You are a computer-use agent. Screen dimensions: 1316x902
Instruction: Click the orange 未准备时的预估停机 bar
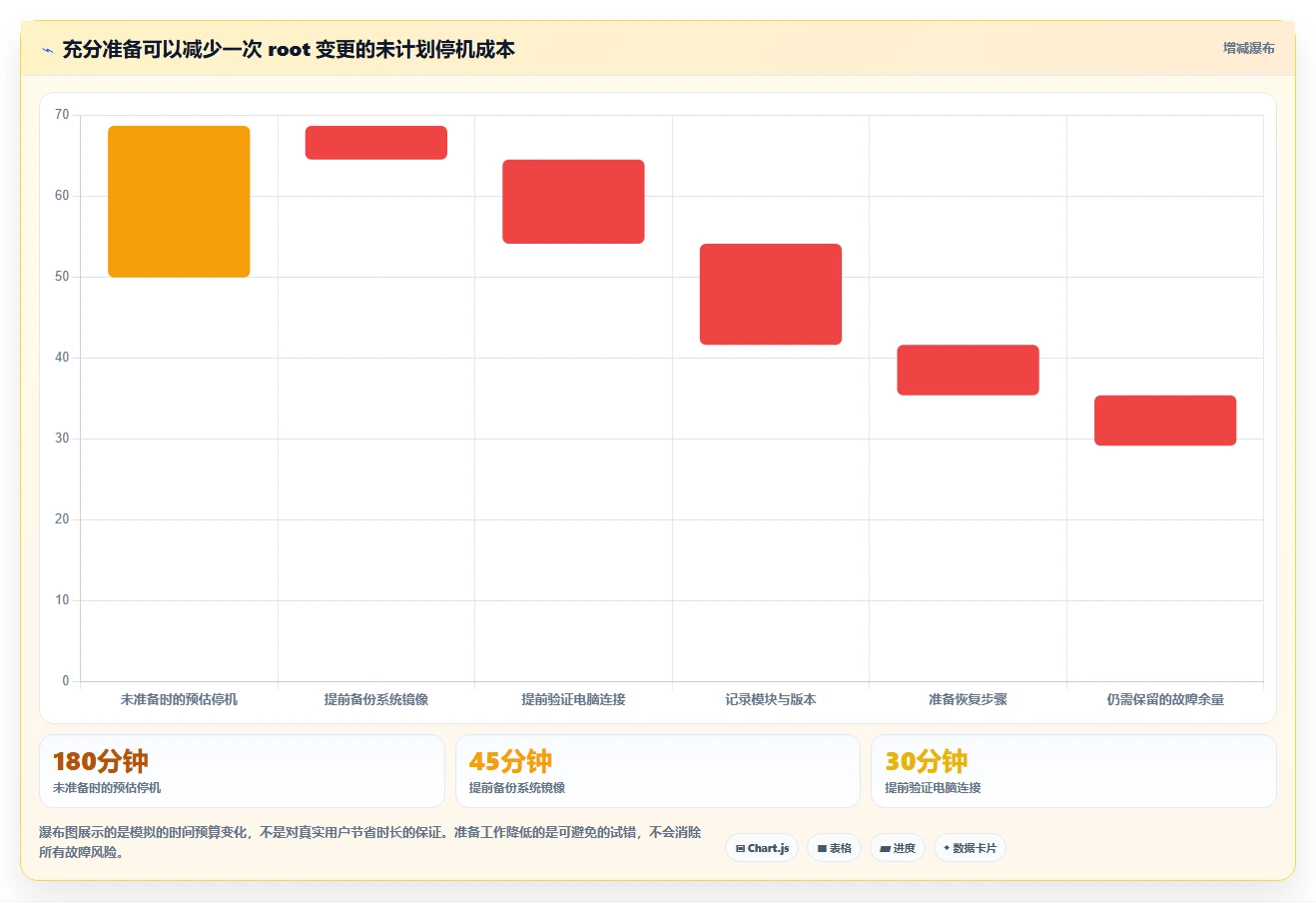[179, 202]
